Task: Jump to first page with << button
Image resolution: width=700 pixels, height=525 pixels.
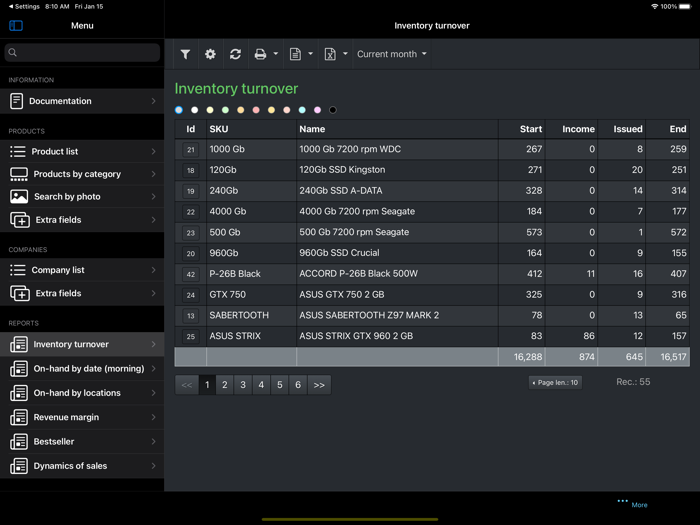Action: pyautogui.click(x=187, y=385)
